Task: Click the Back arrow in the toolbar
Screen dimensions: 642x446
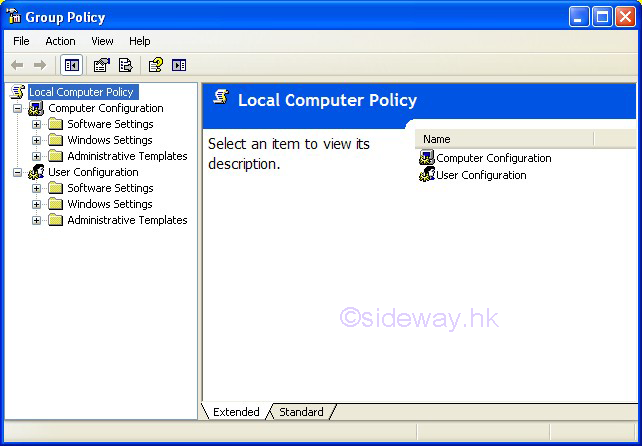Action: (17, 65)
